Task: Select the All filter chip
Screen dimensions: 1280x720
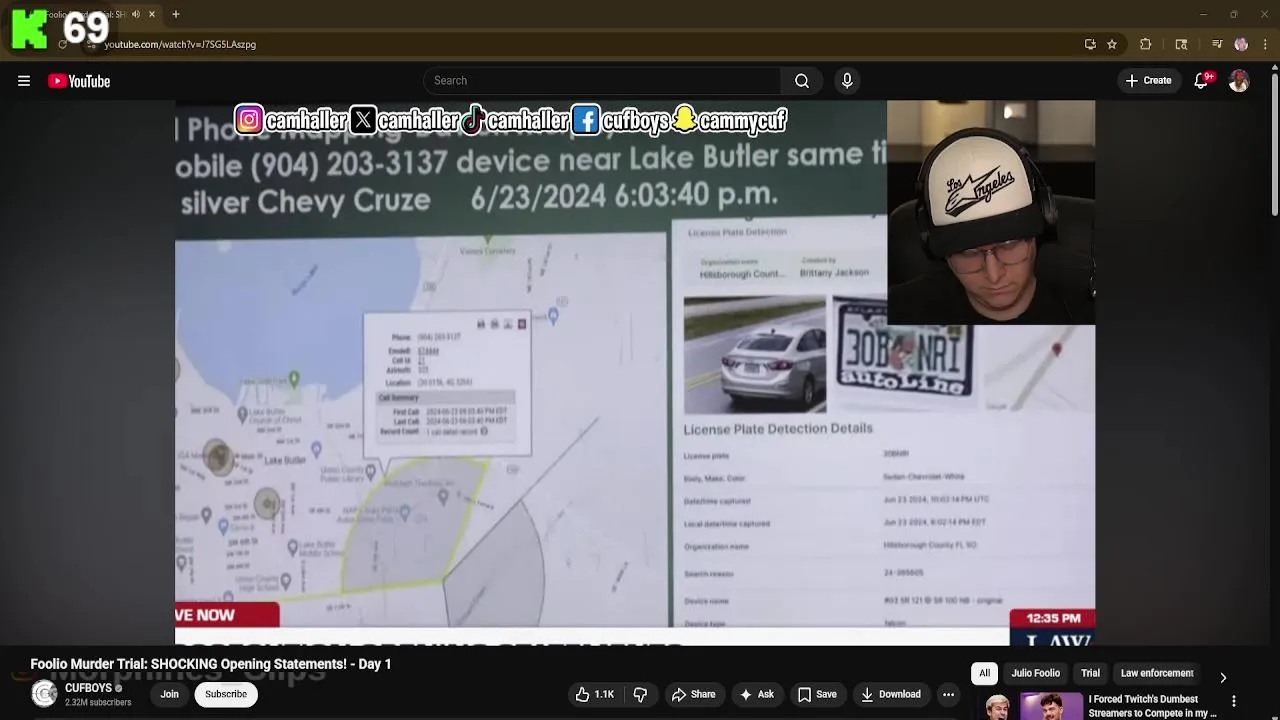Action: click(984, 673)
